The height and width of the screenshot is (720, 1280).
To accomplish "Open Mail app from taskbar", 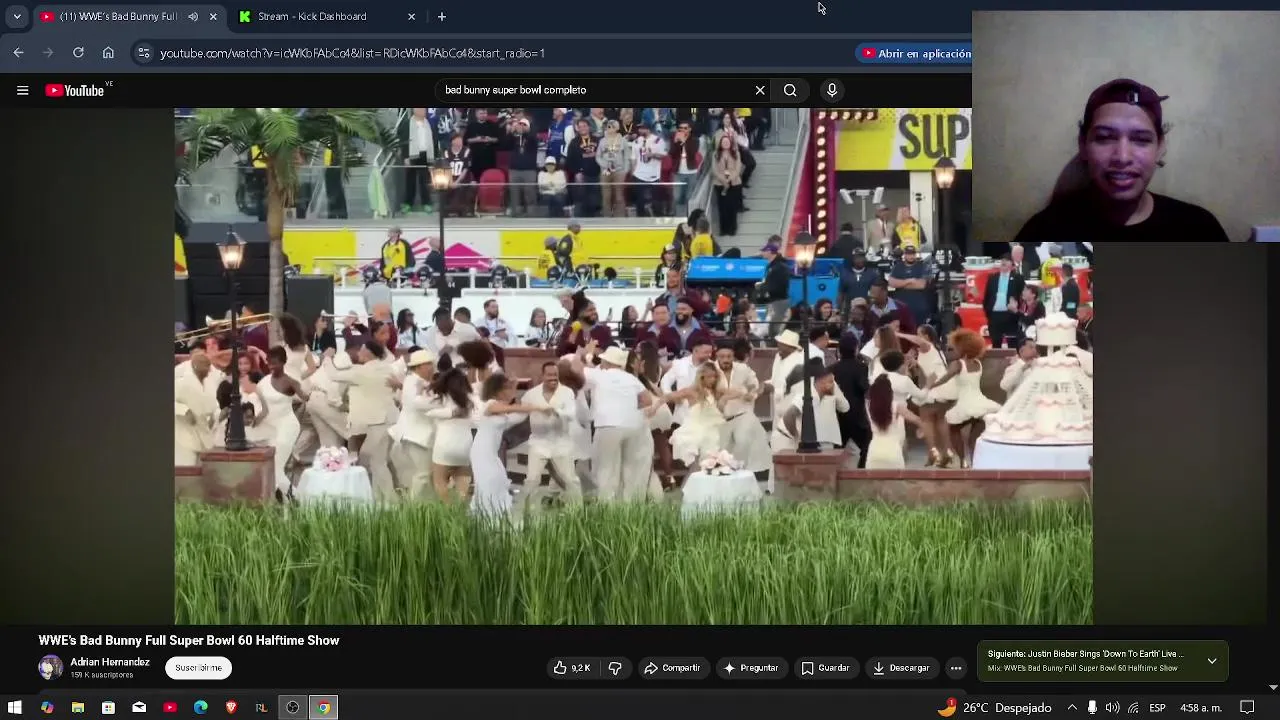I will click(139, 708).
